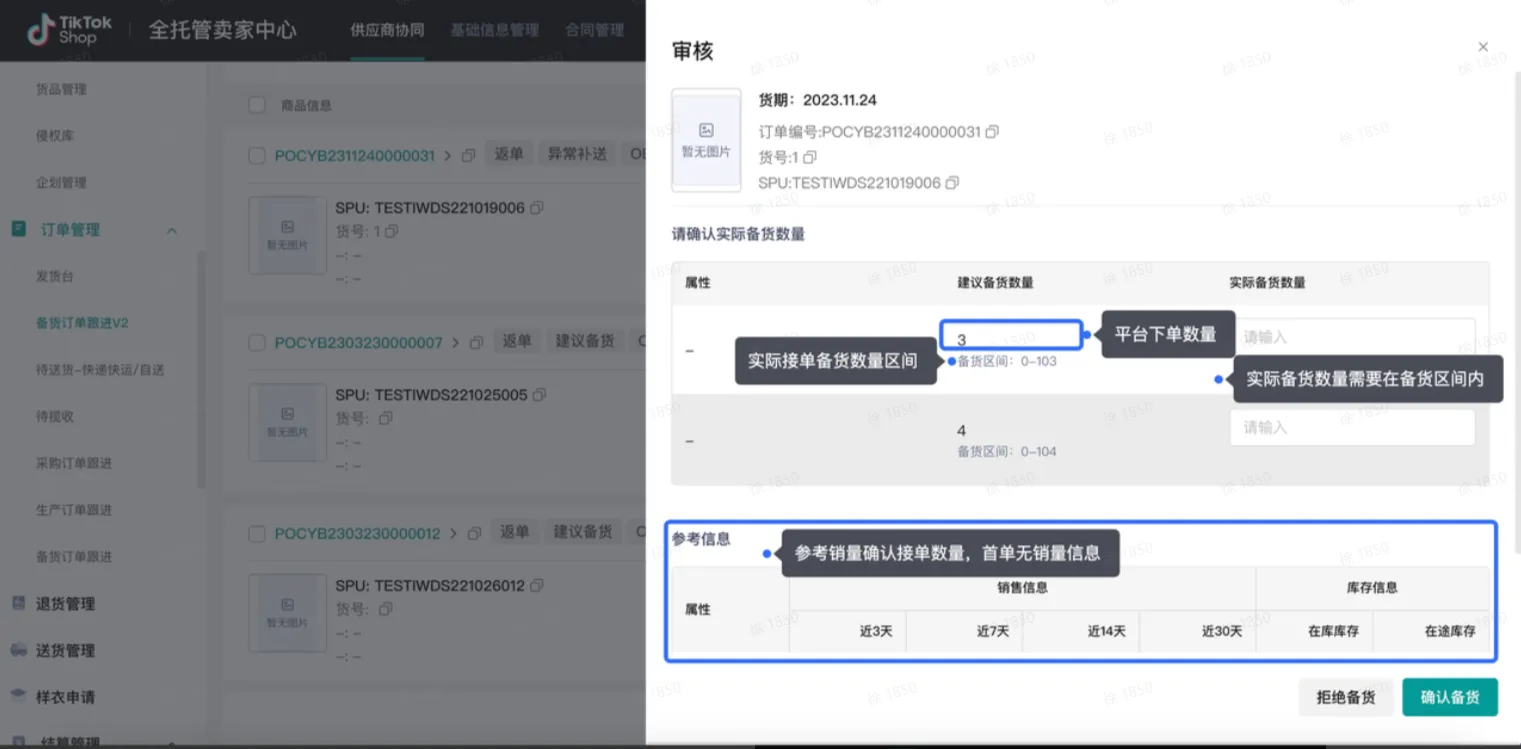The width and height of the screenshot is (1521, 749).
Task: Select 采购订单跟进 in the sidebar
Action: coord(74,463)
